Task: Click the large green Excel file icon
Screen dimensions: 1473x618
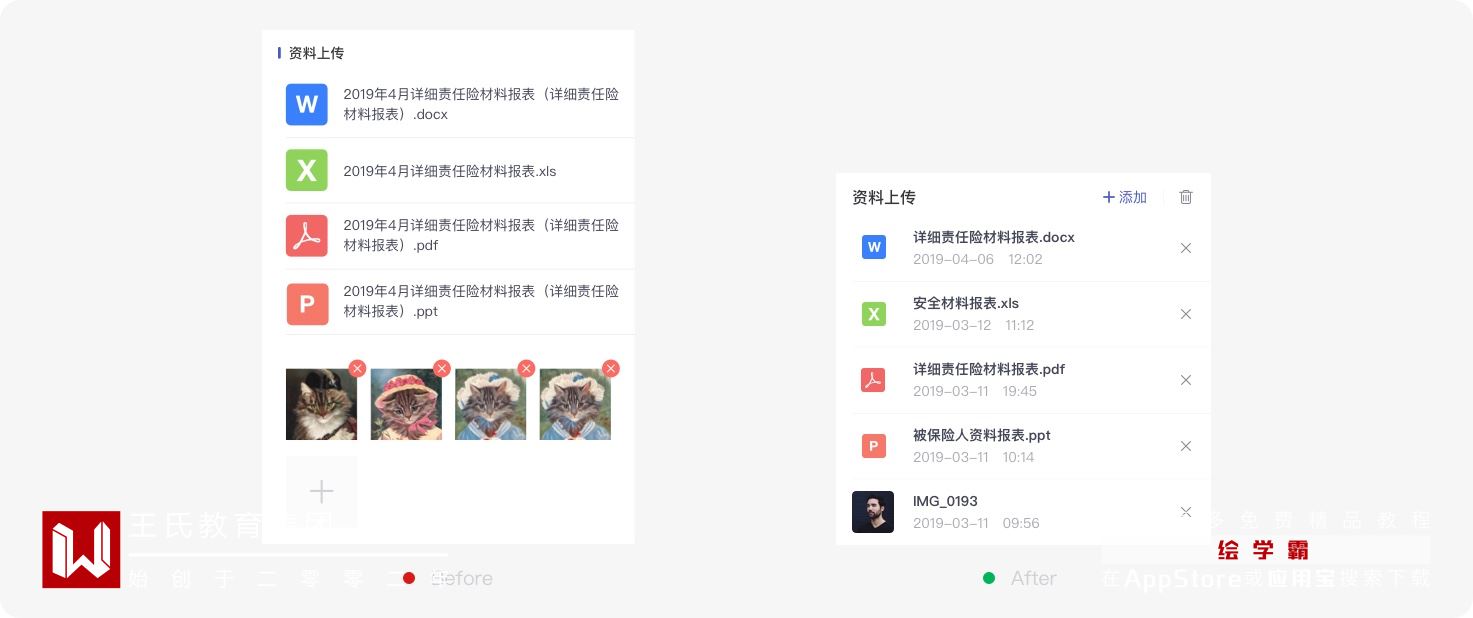Action: click(x=307, y=170)
